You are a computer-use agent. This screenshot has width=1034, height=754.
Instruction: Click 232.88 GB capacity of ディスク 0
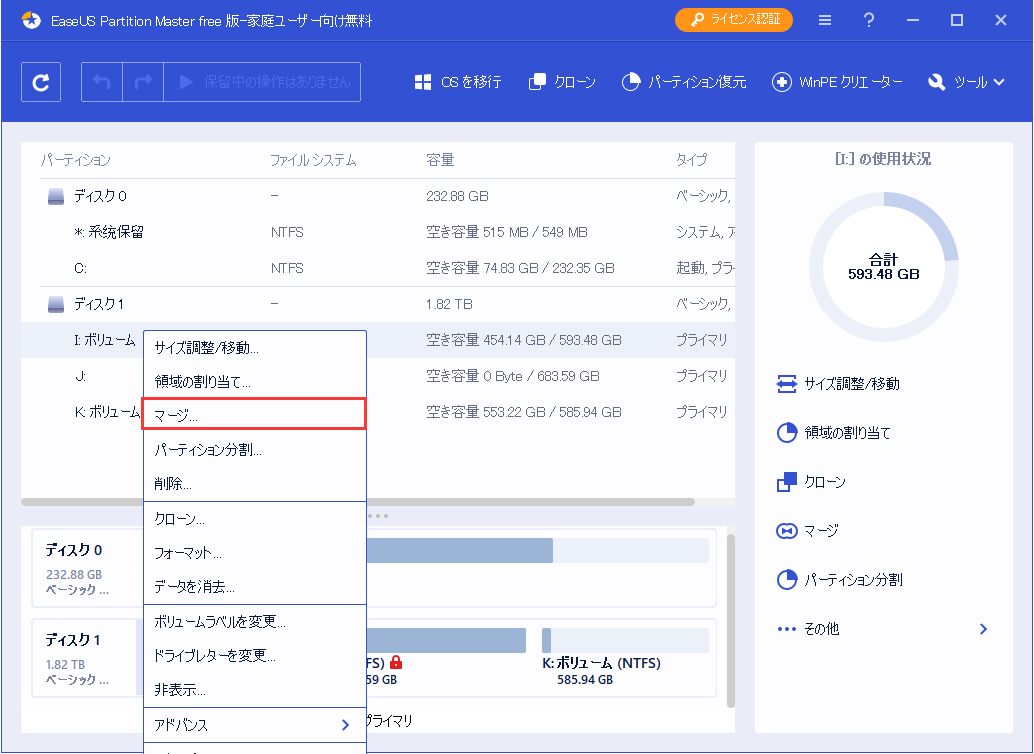coord(457,197)
